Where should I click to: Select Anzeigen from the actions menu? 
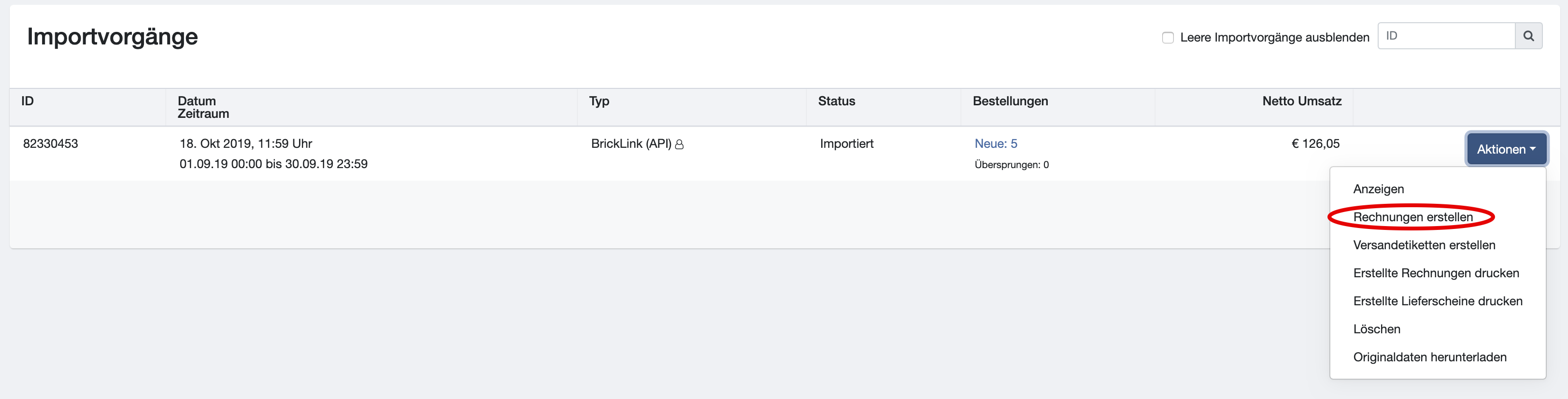coord(1378,189)
